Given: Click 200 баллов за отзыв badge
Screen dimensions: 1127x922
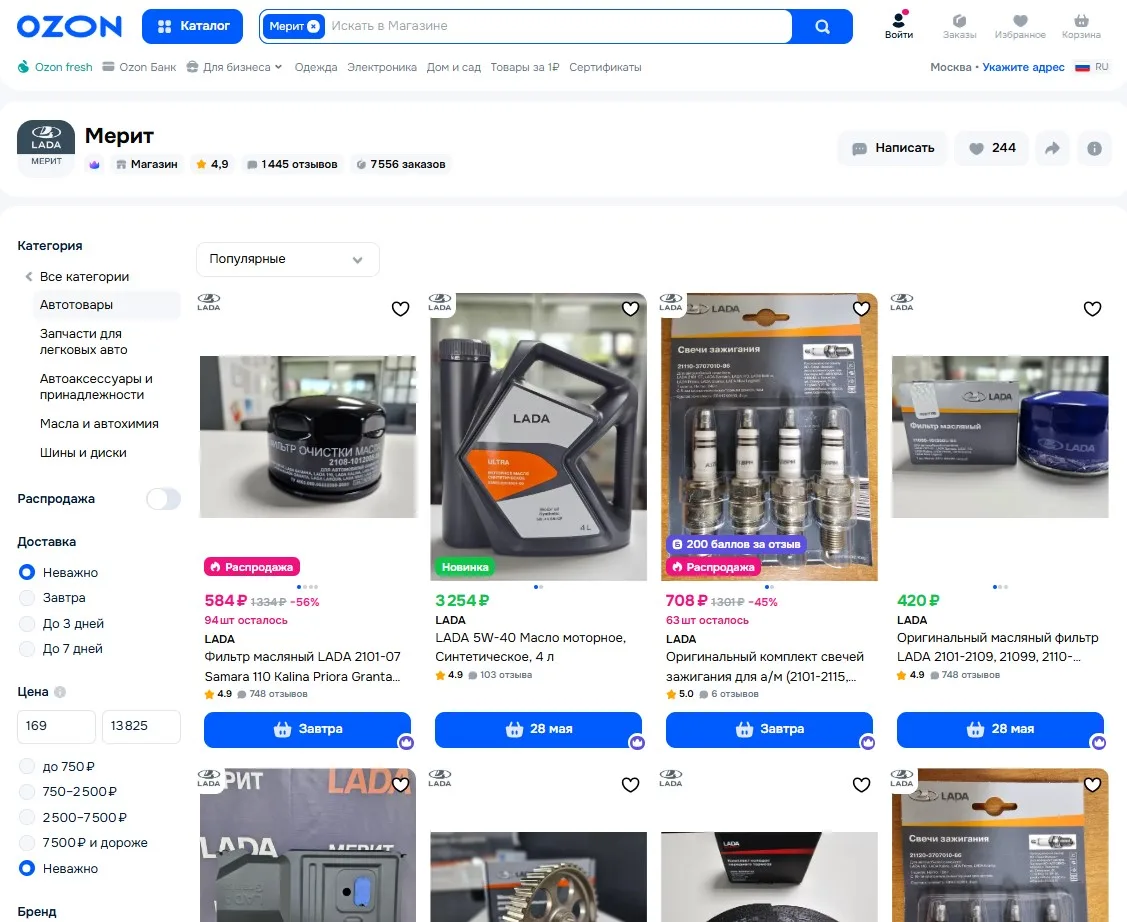Looking at the screenshot, I should click(x=736, y=544).
